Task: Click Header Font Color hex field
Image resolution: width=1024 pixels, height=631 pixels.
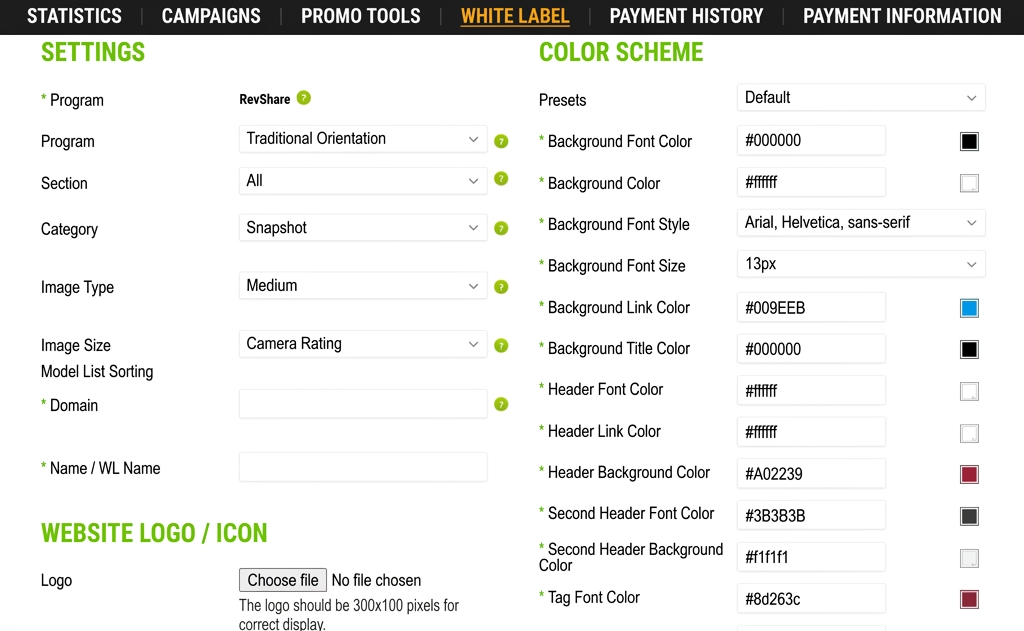Action: [811, 391]
